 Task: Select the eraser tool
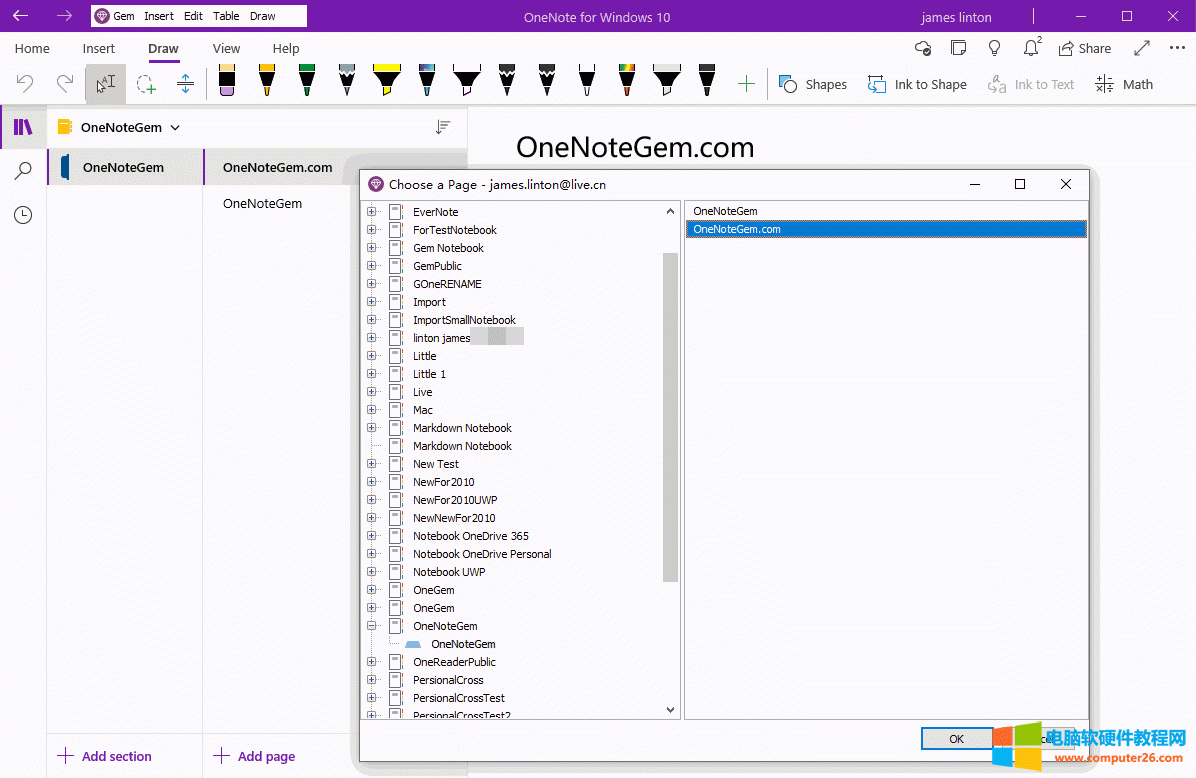pos(226,81)
